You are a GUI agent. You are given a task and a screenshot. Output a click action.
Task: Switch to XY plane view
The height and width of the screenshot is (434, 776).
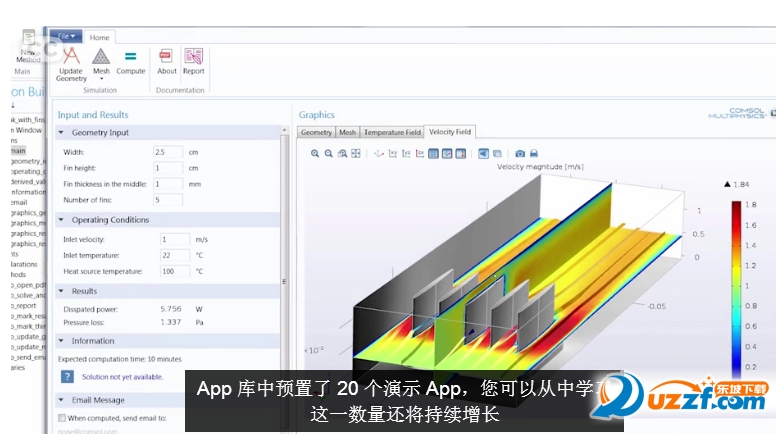392,153
